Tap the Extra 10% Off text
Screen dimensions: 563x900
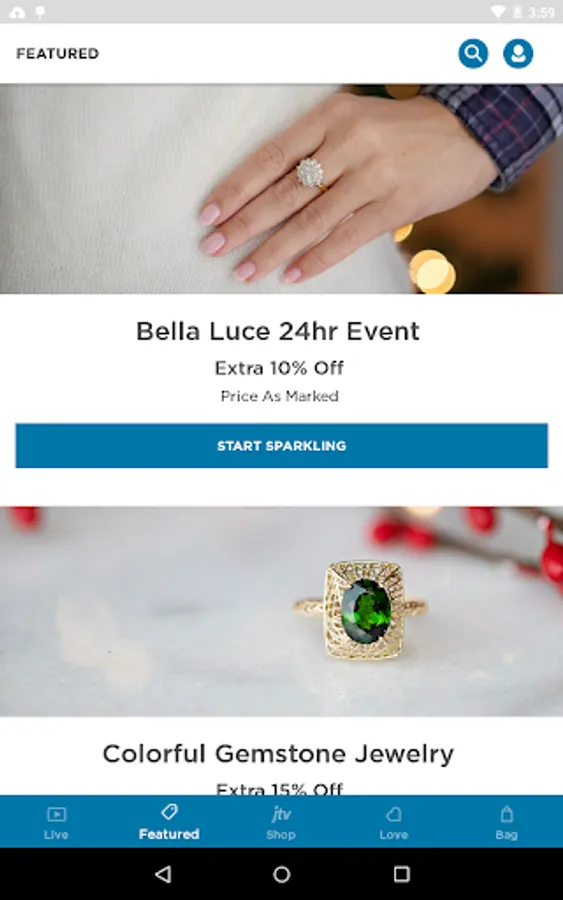coord(279,368)
